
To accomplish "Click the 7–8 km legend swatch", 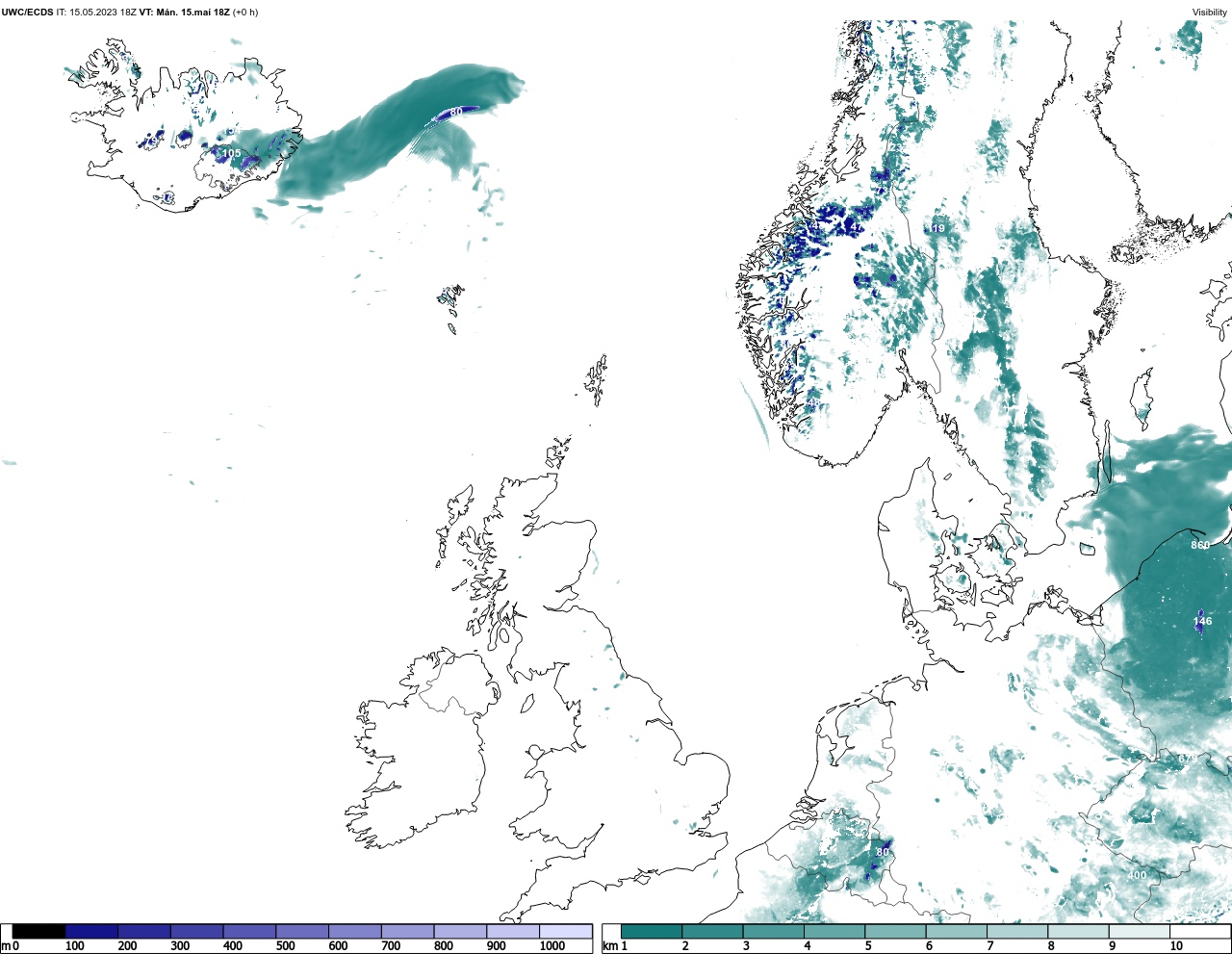I will coord(1018,931).
